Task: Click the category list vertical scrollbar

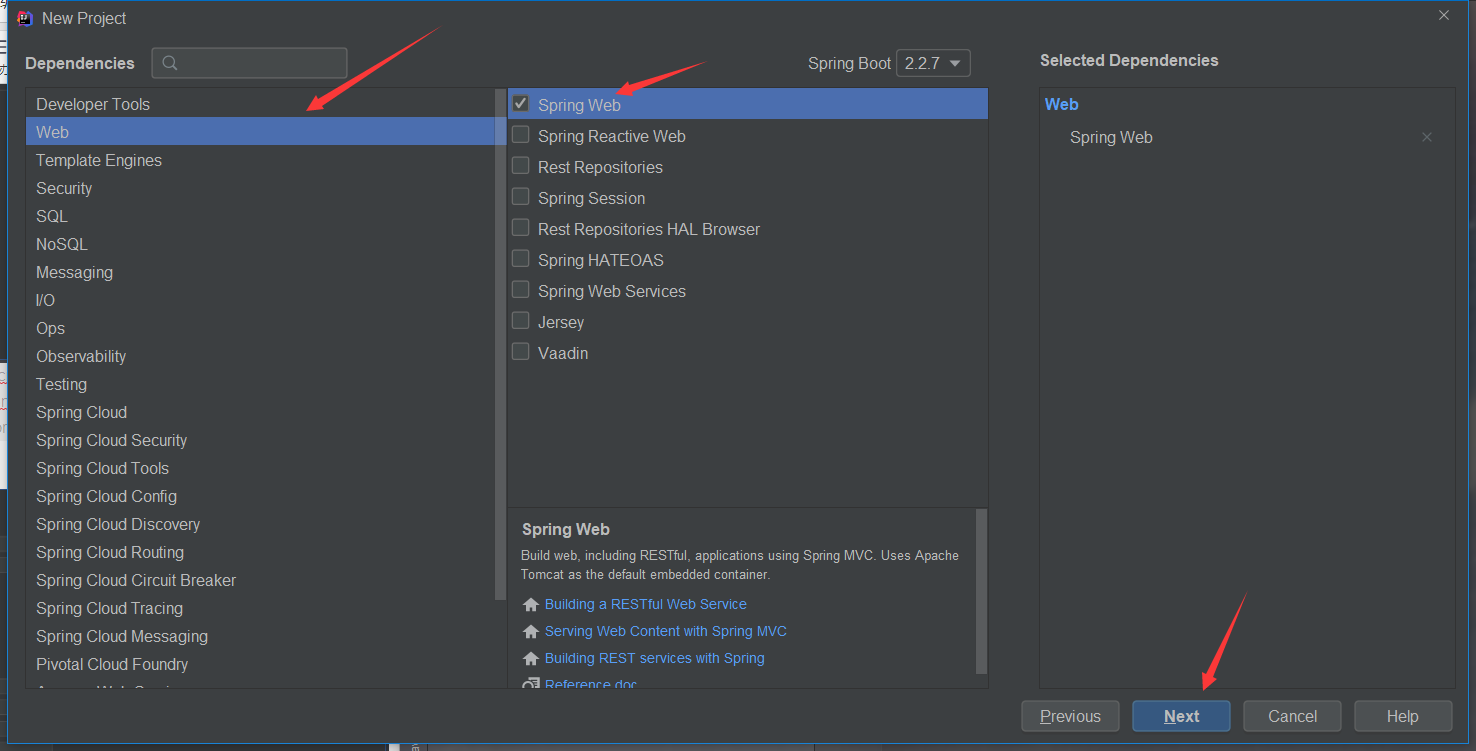Action: 501,345
